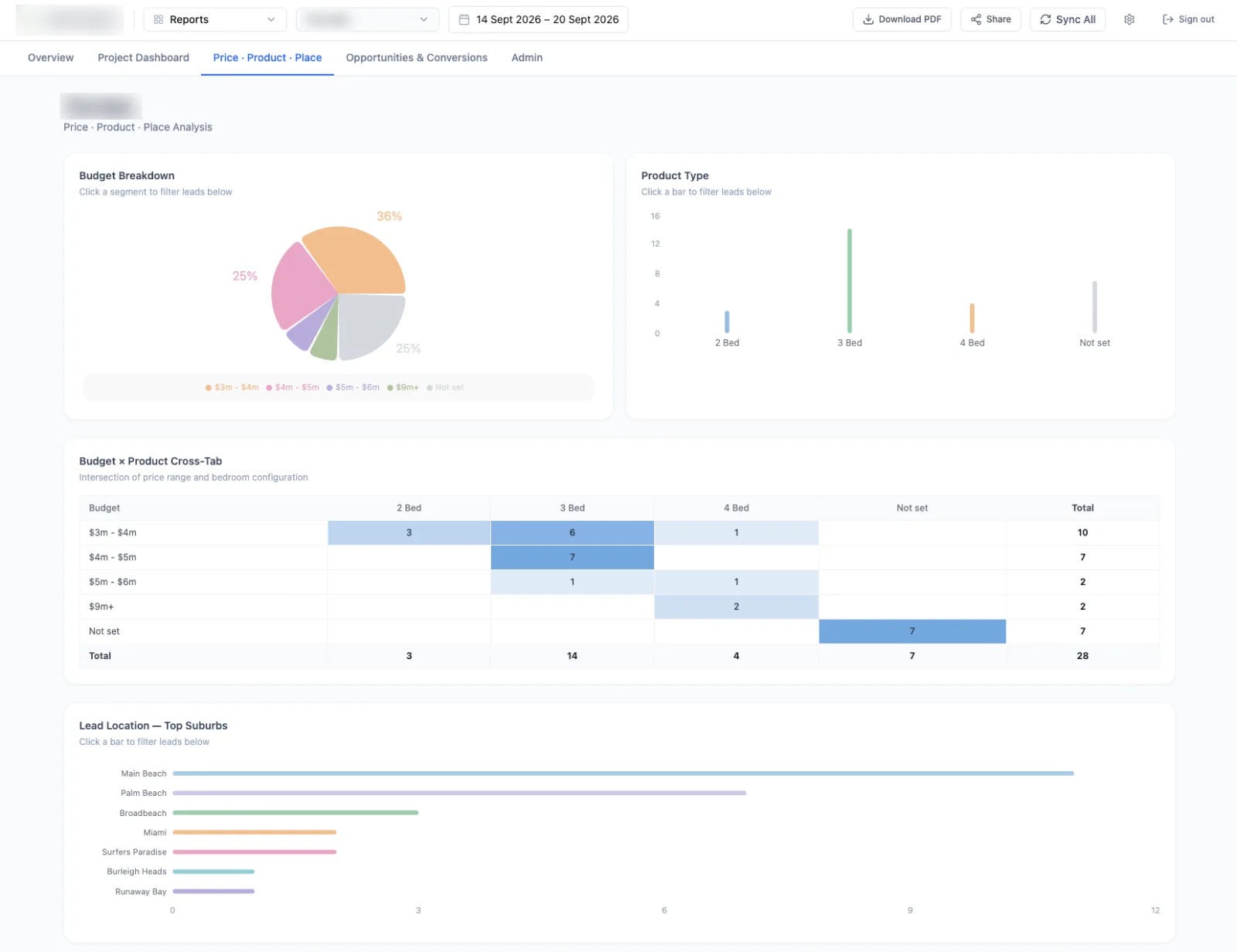Toggle the $4m - $5m legend item
Image resolution: width=1237 pixels, height=952 pixels.
pos(292,387)
